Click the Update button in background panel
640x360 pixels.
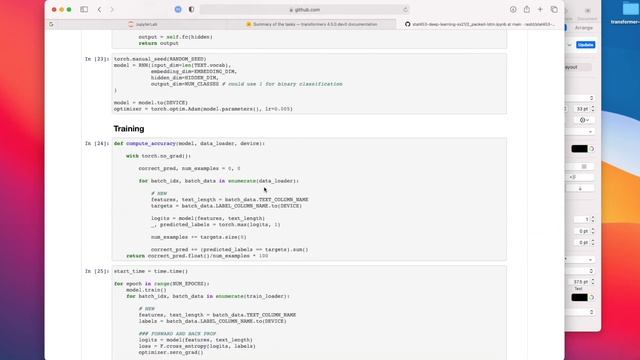pyautogui.click(x=585, y=45)
